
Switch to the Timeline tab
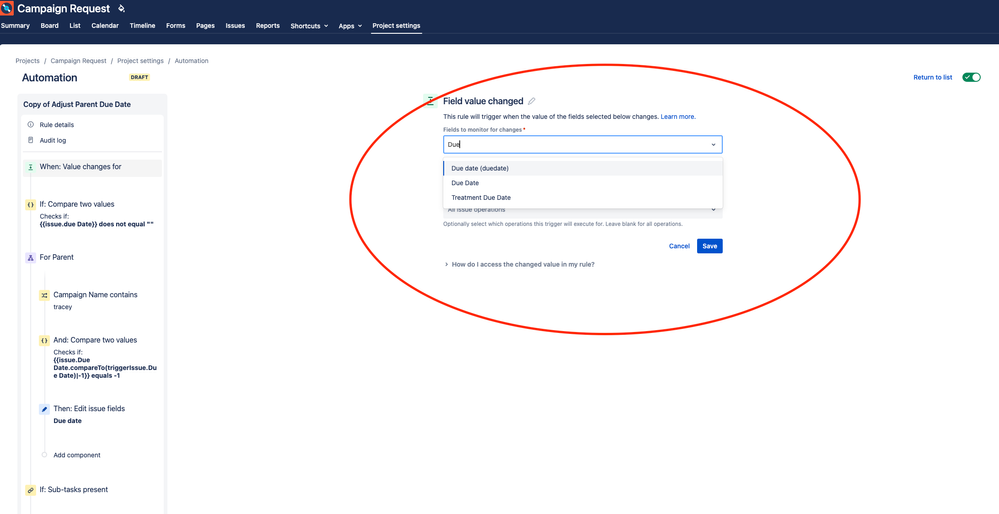142,26
